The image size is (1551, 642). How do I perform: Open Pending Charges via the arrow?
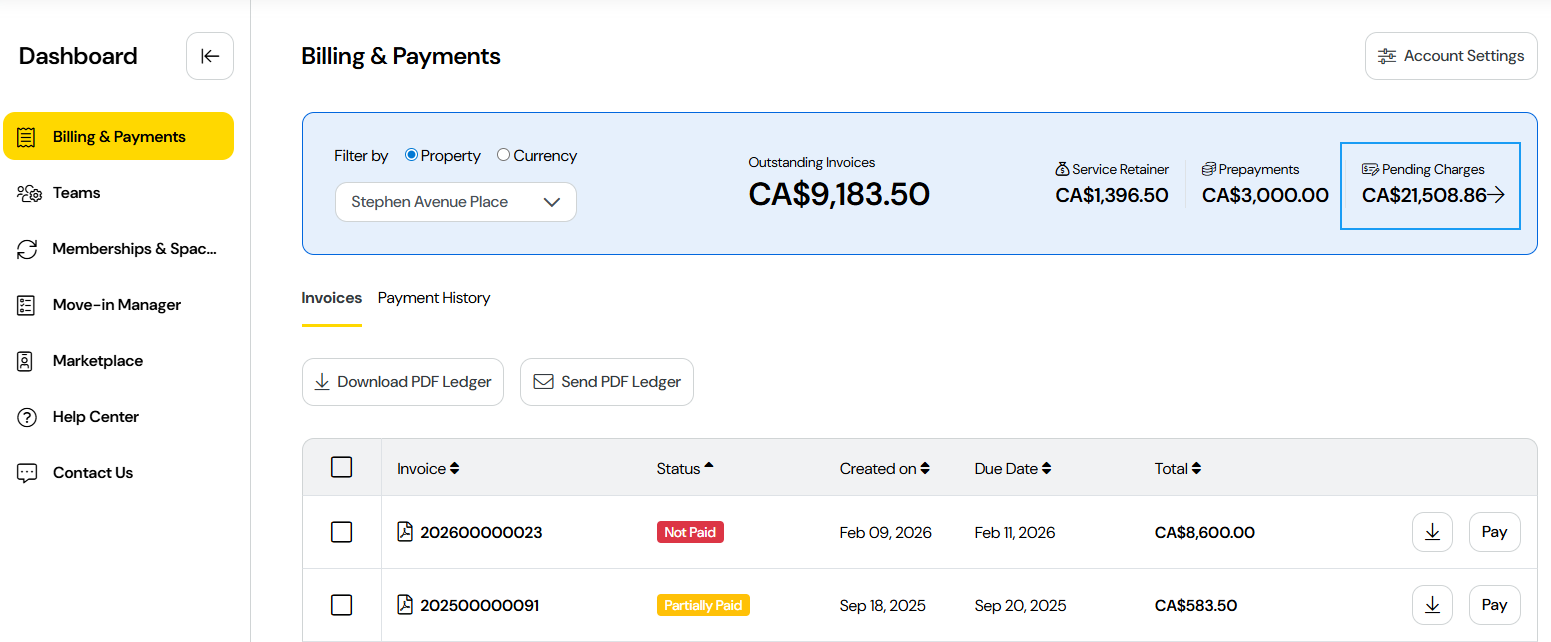(1497, 195)
